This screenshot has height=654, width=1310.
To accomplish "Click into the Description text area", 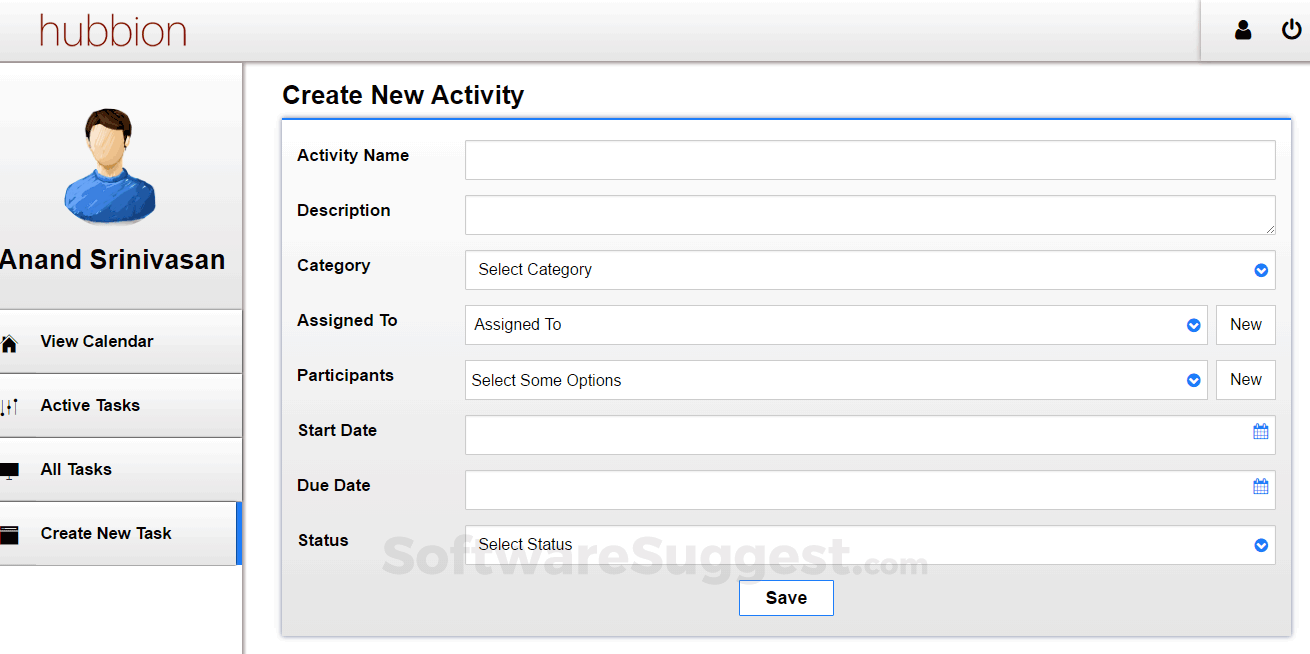I will tap(869, 215).
